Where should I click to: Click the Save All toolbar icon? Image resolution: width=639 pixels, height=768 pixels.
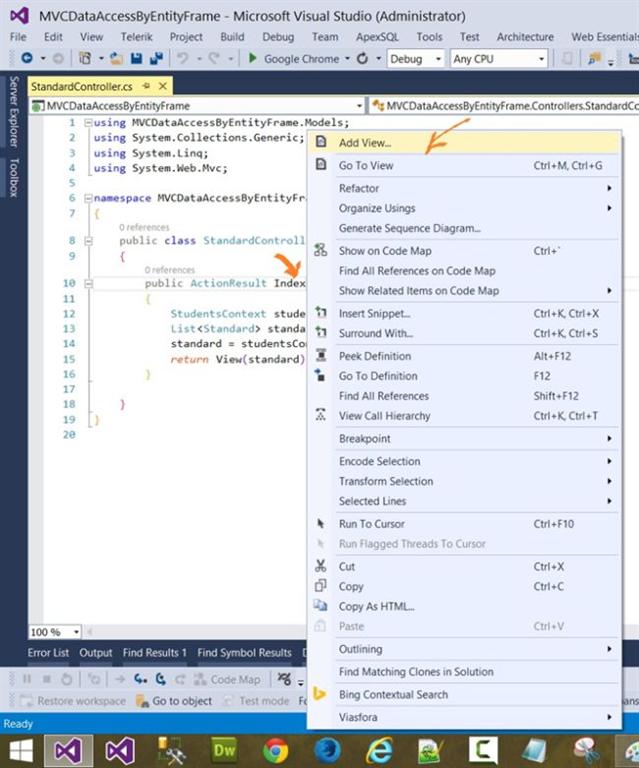[157, 58]
